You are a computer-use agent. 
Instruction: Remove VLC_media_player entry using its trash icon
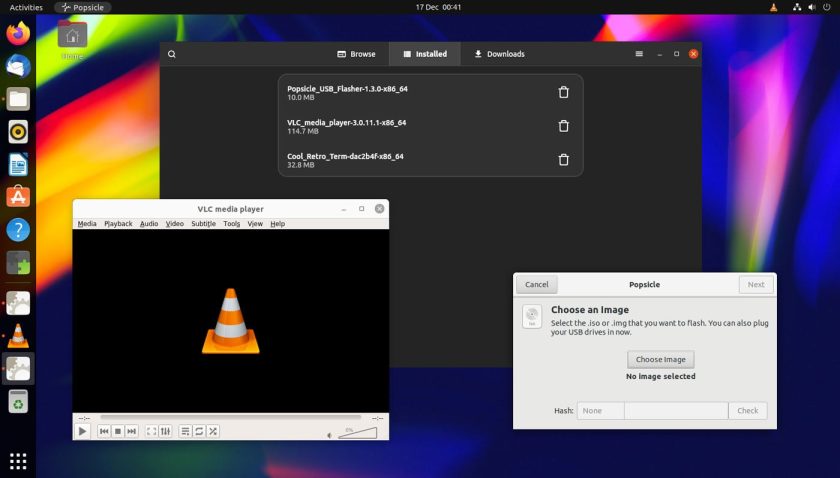click(563, 126)
